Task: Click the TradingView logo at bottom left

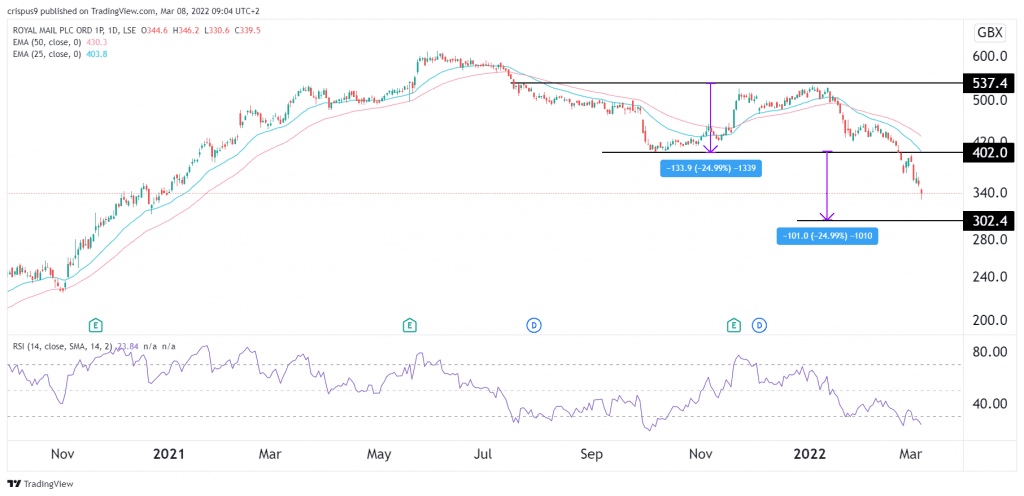Action: 40,484
